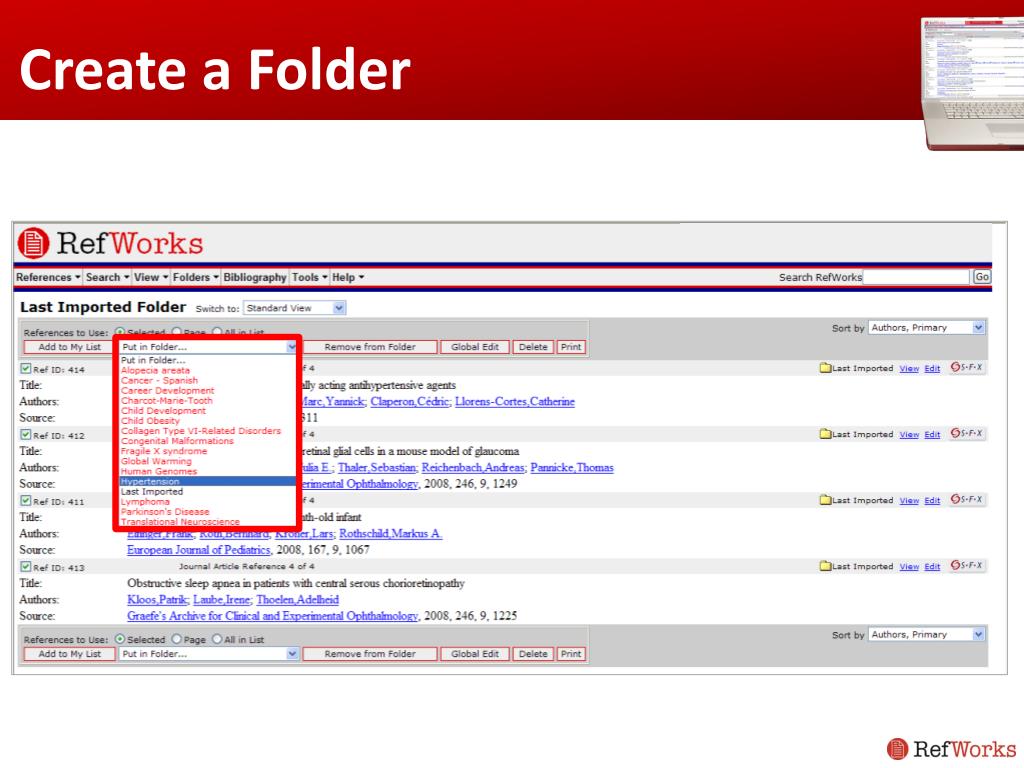Click the Bibliography menu item
Viewport: 1024px width, 768px height.
click(x=255, y=278)
